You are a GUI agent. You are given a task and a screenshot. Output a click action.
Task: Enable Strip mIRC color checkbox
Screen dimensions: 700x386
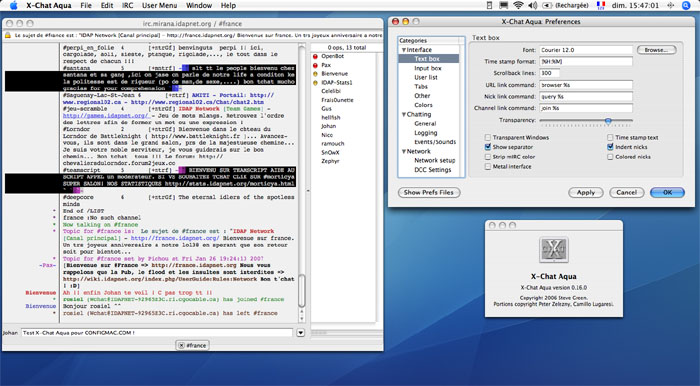click(488, 157)
